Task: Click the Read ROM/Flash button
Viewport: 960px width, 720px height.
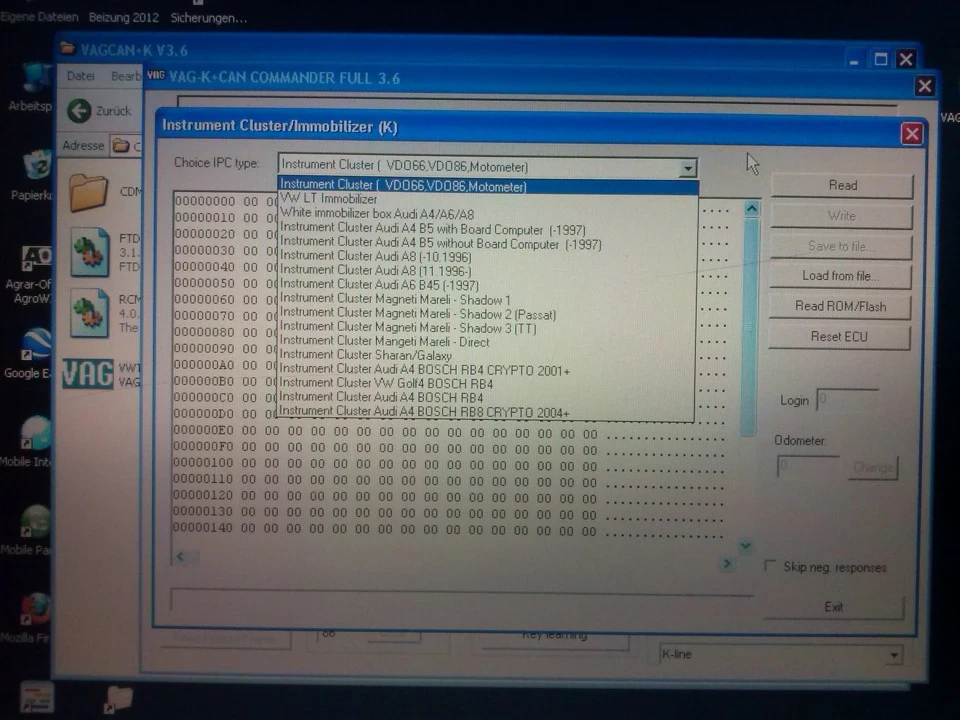Action: 840,306
